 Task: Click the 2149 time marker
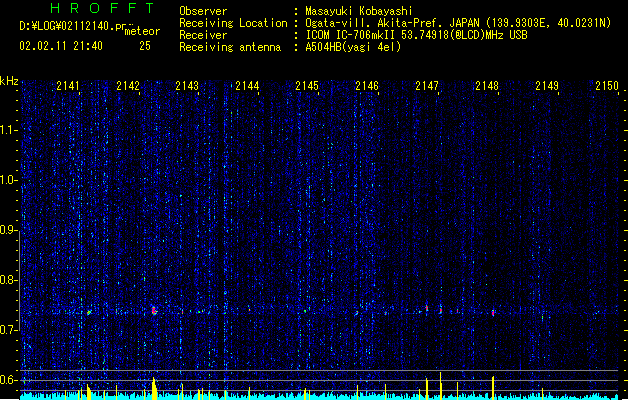(x=547, y=85)
